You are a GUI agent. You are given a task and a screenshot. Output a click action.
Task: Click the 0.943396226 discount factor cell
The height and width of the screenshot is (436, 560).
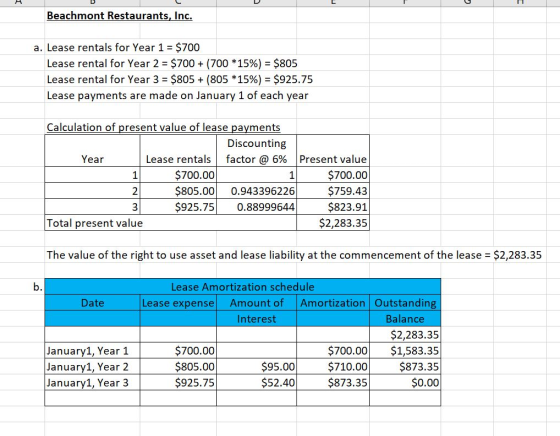(x=256, y=191)
